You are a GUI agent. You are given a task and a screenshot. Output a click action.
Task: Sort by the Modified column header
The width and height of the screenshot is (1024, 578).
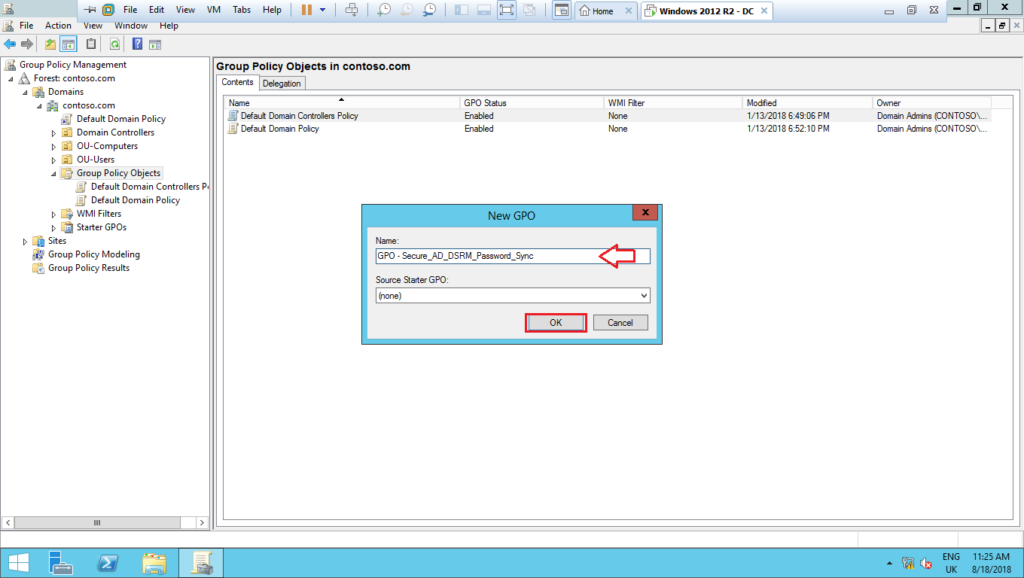(807, 103)
